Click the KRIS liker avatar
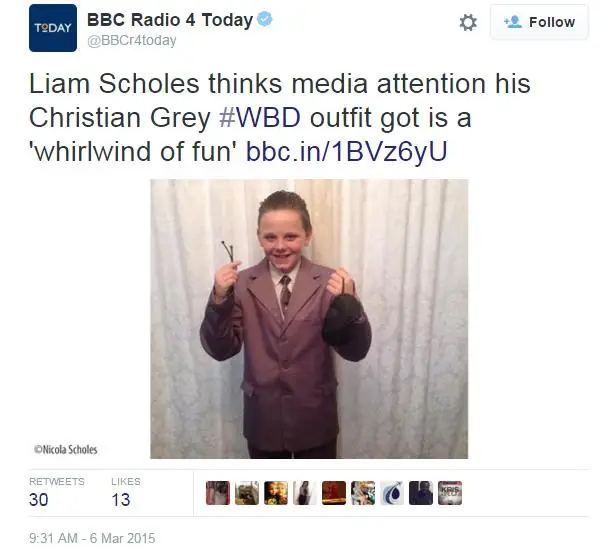Image resolution: width=601 pixels, height=557 pixels. tap(450, 493)
